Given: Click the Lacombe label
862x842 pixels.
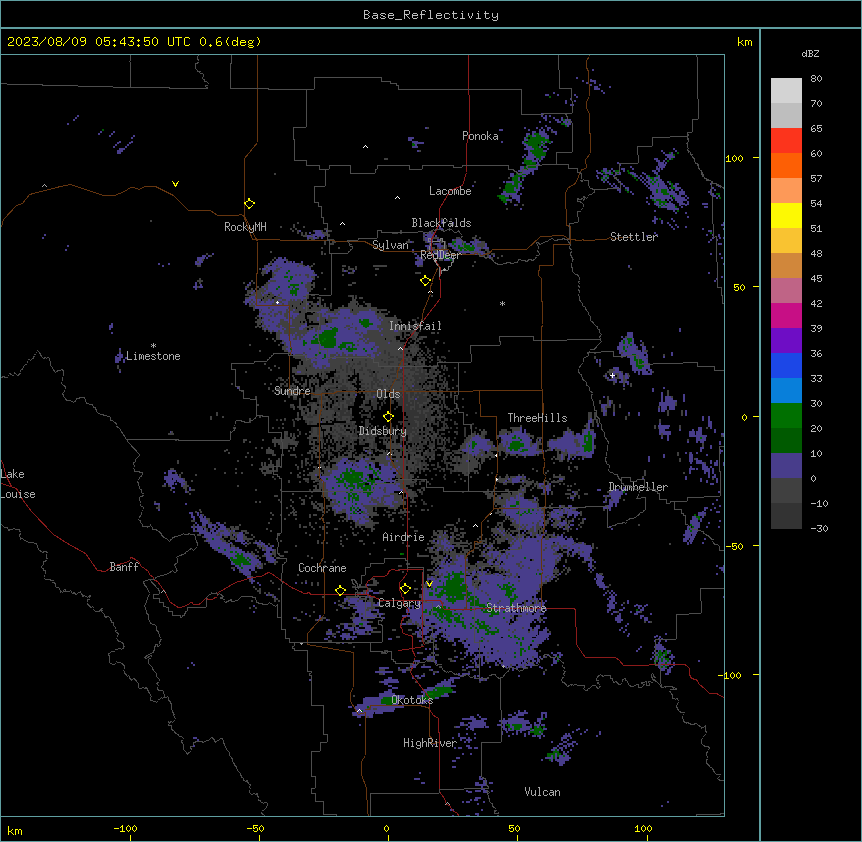Looking at the screenshot, I should click(450, 191).
